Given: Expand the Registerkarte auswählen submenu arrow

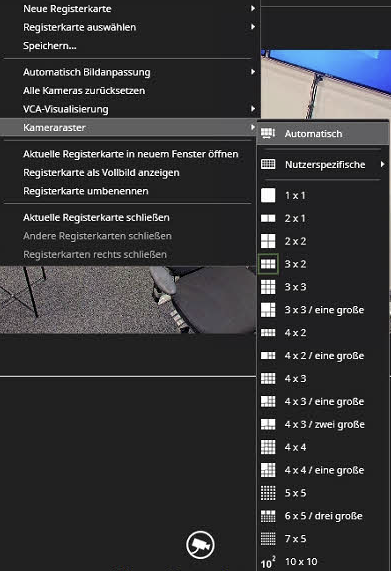Looking at the screenshot, I should (253, 27).
